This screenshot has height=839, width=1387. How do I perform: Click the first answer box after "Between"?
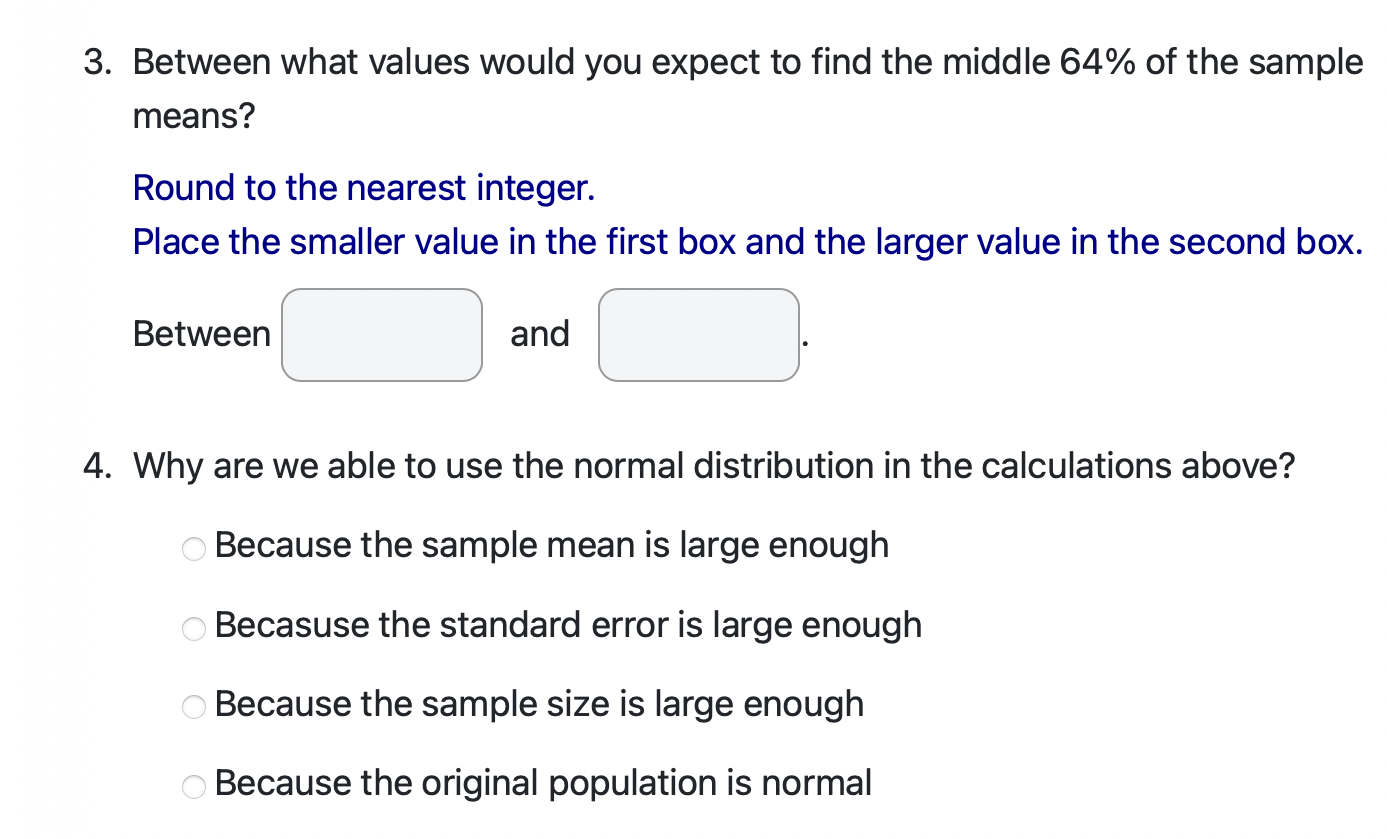click(381, 335)
